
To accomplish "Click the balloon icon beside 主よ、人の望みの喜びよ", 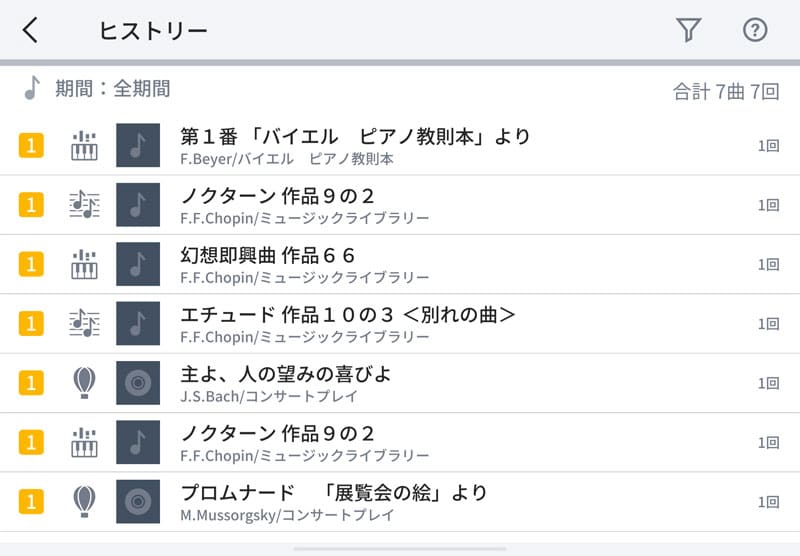I will [84, 383].
